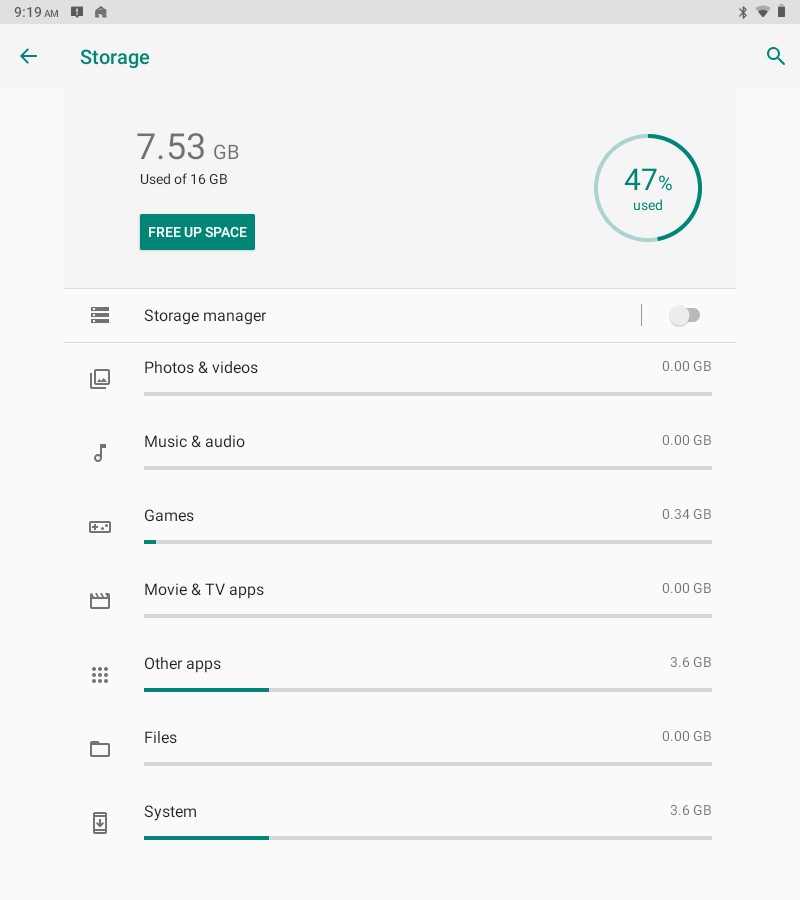This screenshot has width=800, height=900.
Task: Click the System download icon
Action: click(x=100, y=822)
